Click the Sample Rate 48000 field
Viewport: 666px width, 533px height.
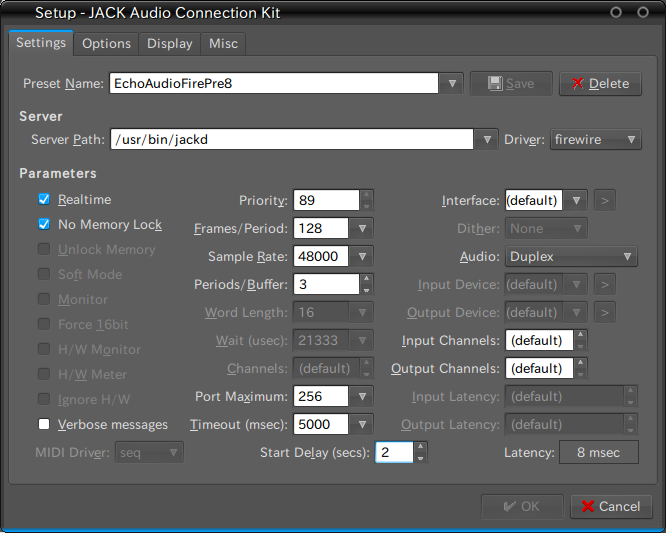(x=321, y=257)
